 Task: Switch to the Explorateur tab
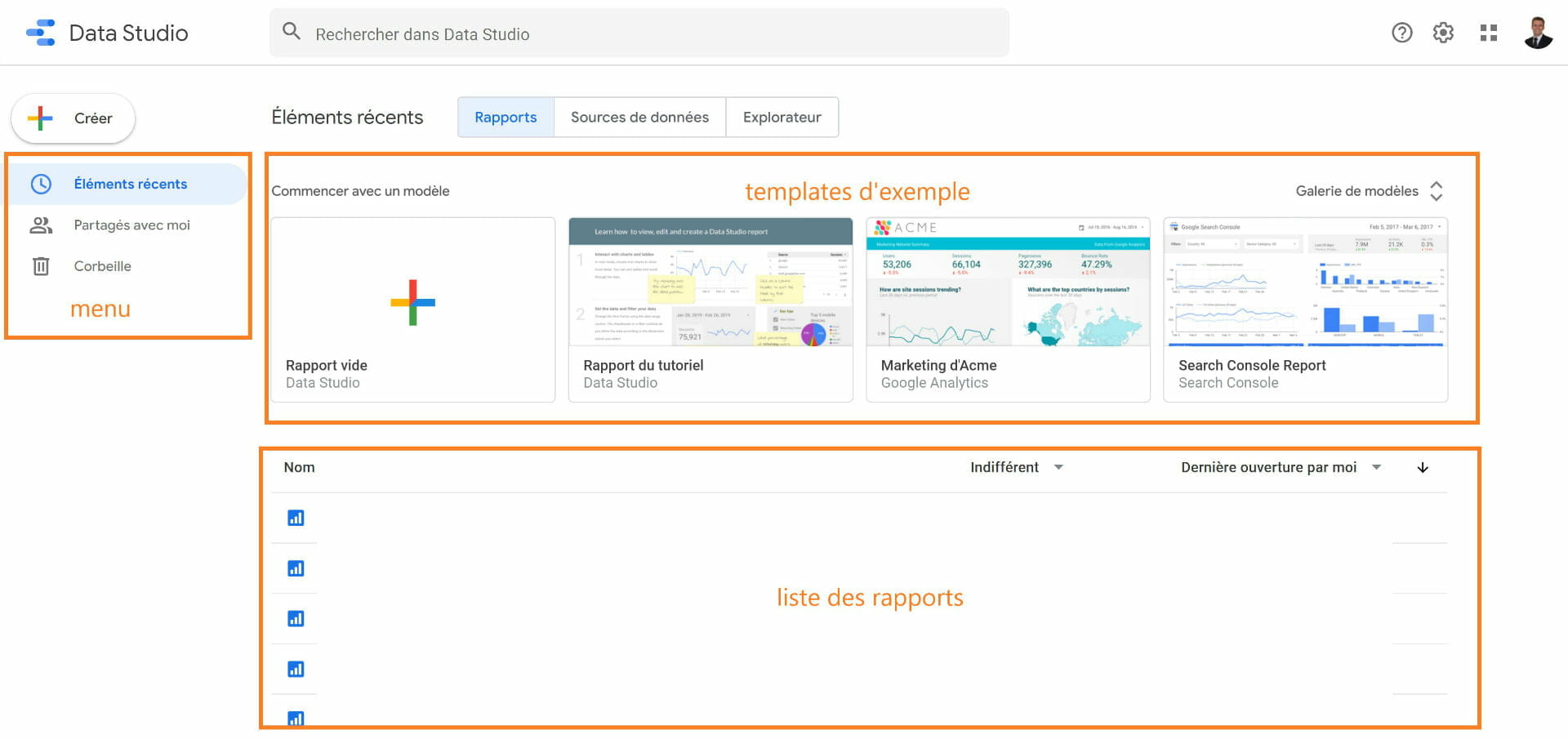[x=782, y=118]
